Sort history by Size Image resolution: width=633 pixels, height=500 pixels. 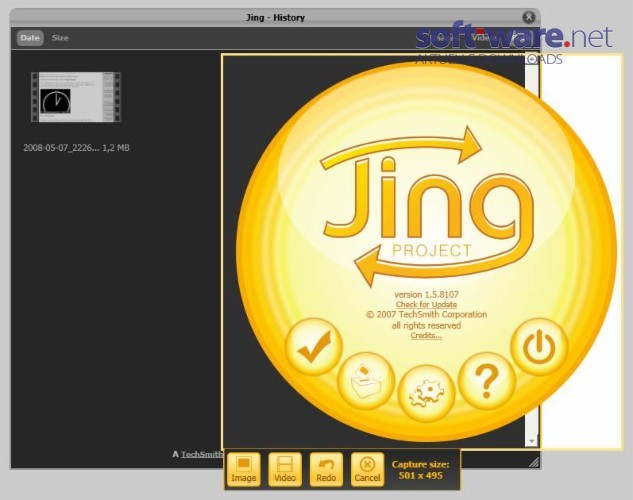(60, 38)
